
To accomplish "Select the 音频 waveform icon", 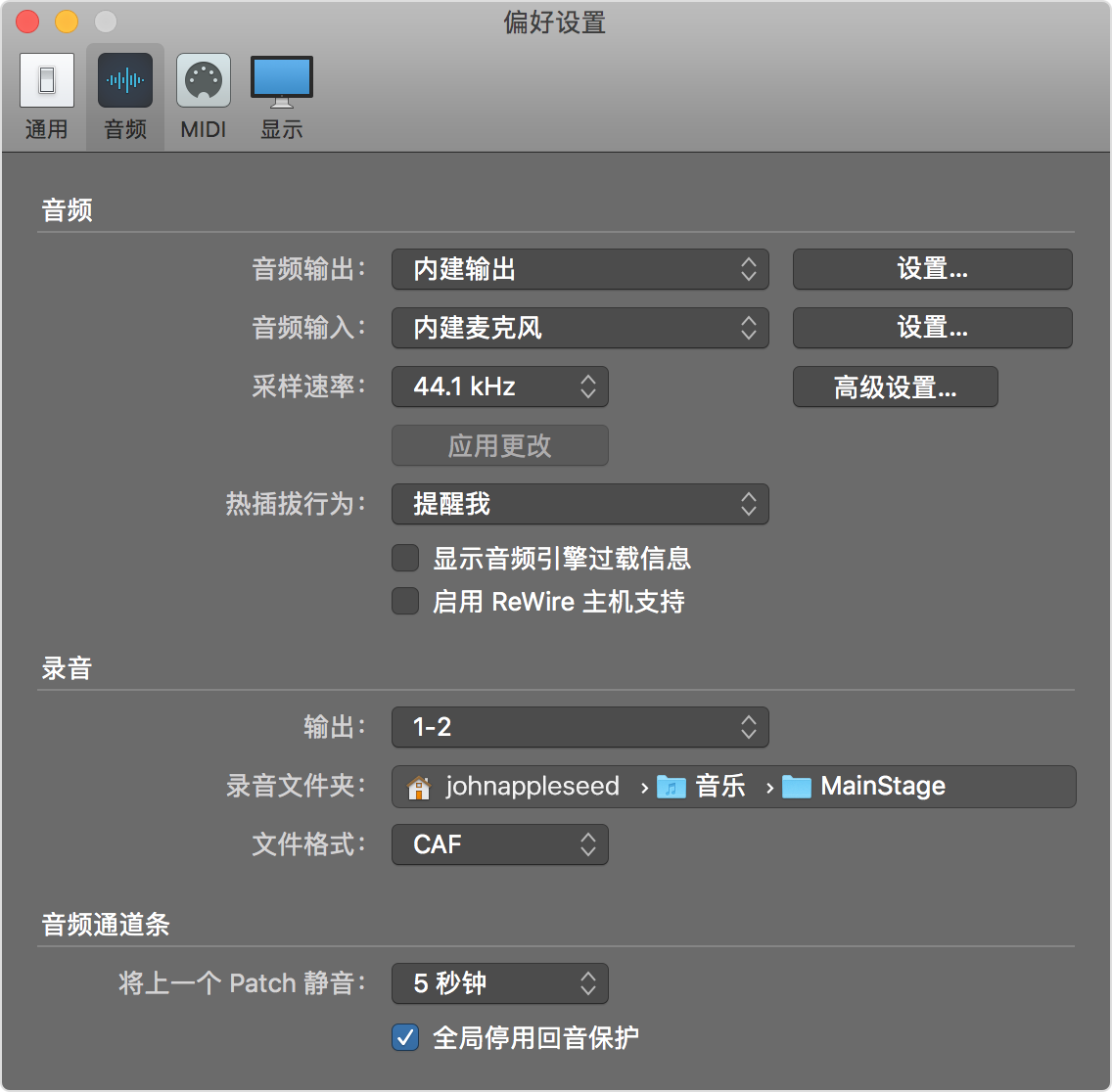I will [125, 80].
